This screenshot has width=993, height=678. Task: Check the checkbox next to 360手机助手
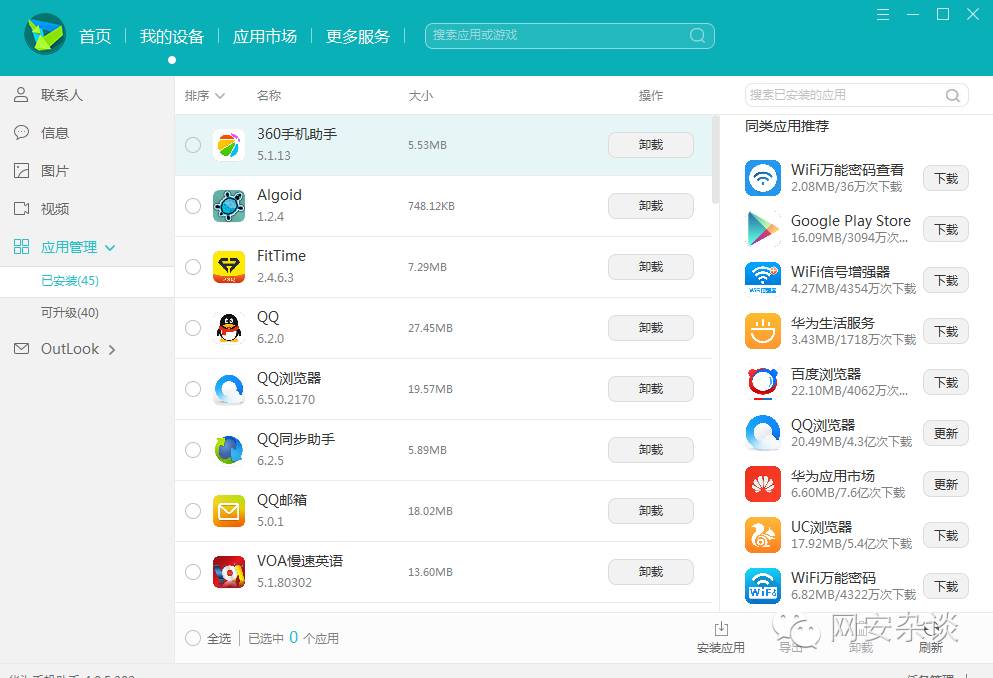pyautogui.click(x=192, y=144)
